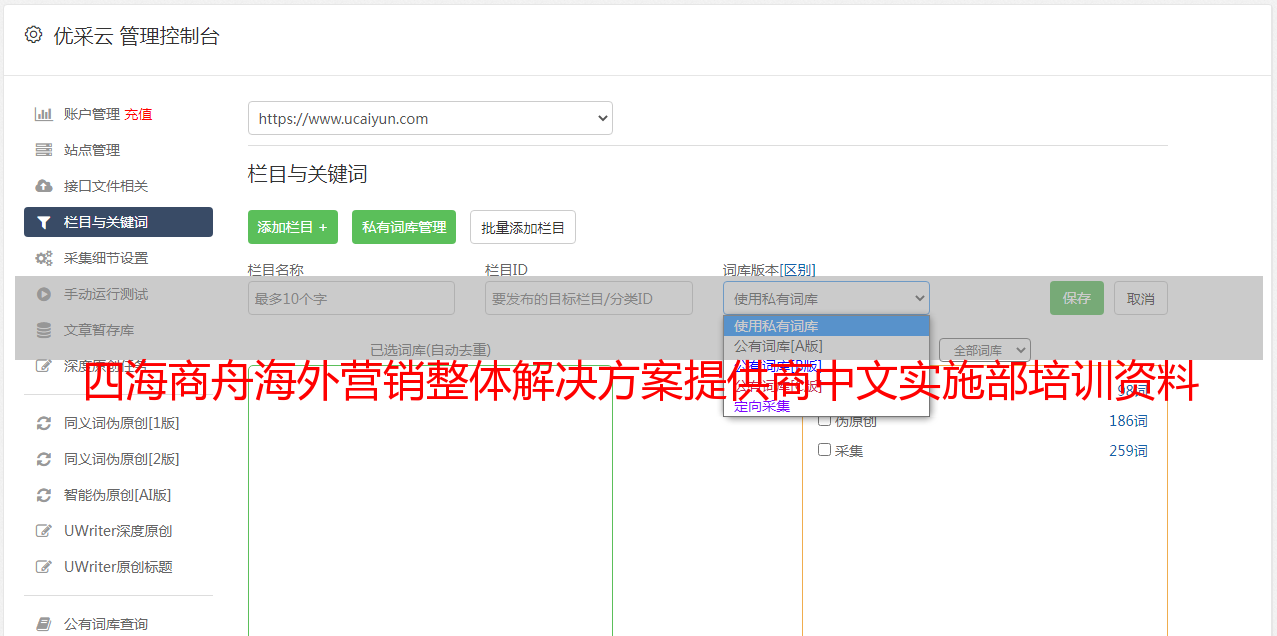Click the 栏目ID input field
Screen dimensions: 1277x636
tap(589, 298)
